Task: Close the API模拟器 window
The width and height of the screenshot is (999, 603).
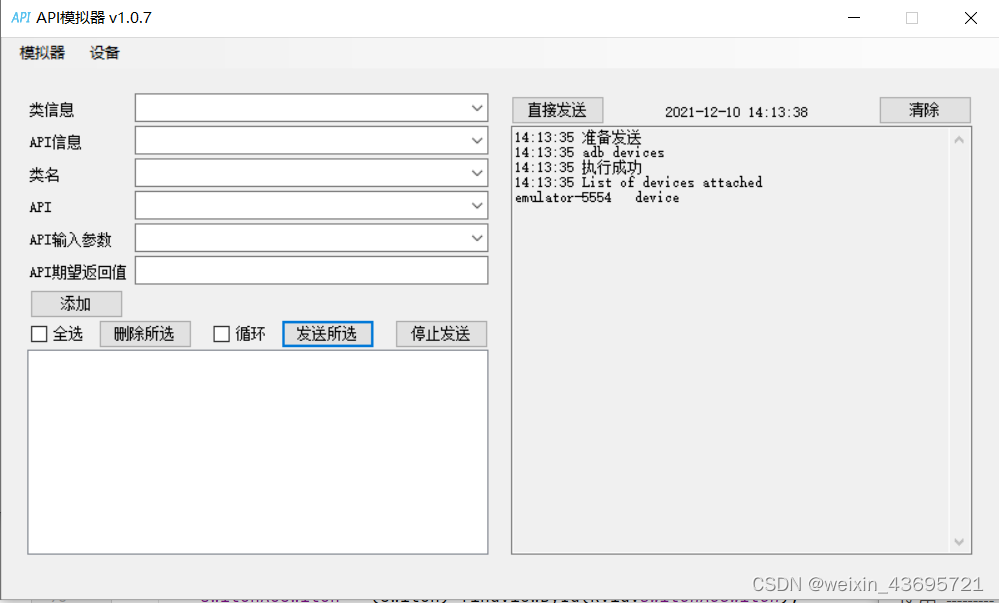Action: click(x=970, y=18)
